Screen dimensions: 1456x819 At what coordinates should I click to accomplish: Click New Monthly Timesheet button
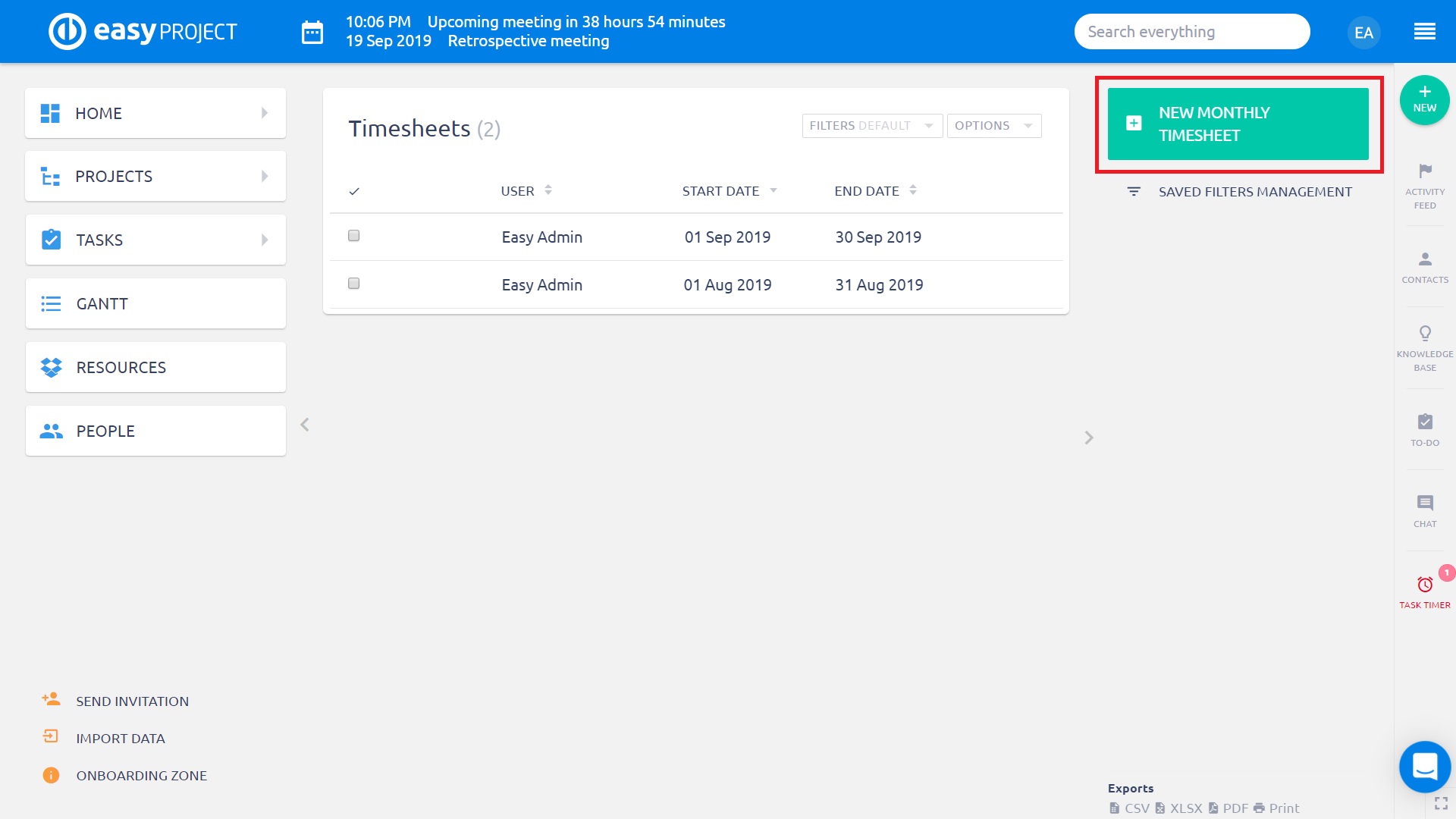point(1238,124)
